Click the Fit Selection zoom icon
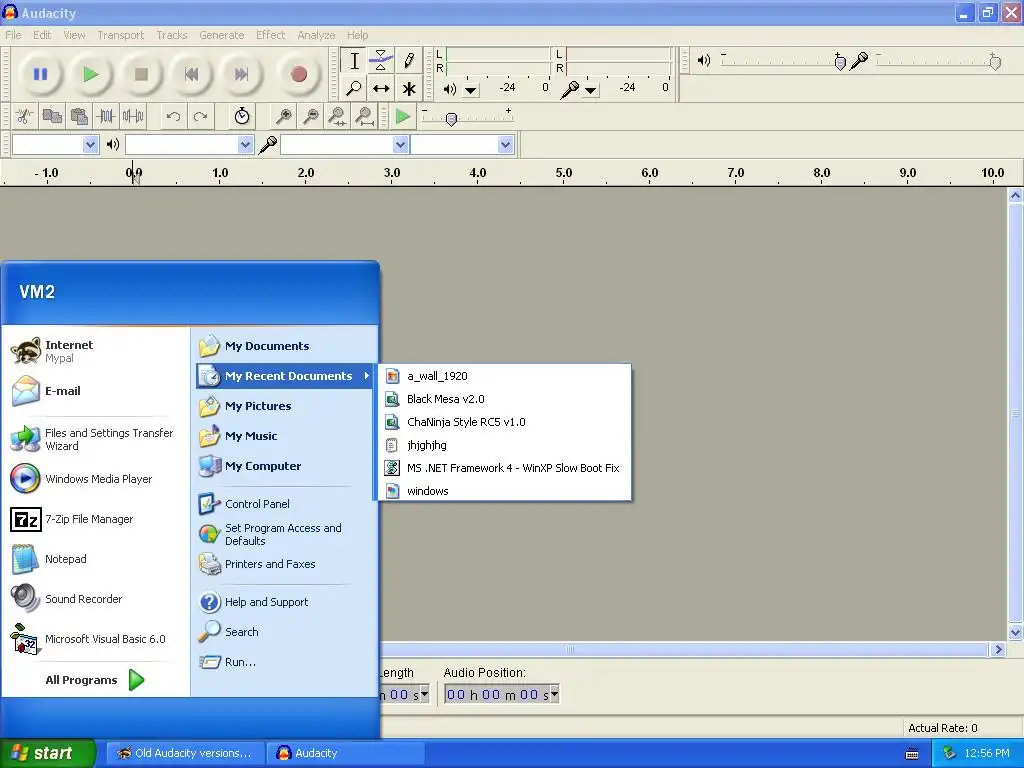This screenshot has width=1024, height=768. tap(338, 117)
